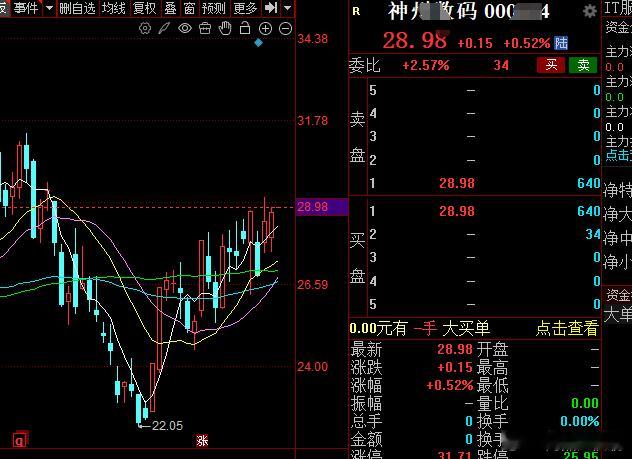Screen dimensions: 632x459
Task: Click the 量比 0.00 value
Action: [x=585, y=403]
